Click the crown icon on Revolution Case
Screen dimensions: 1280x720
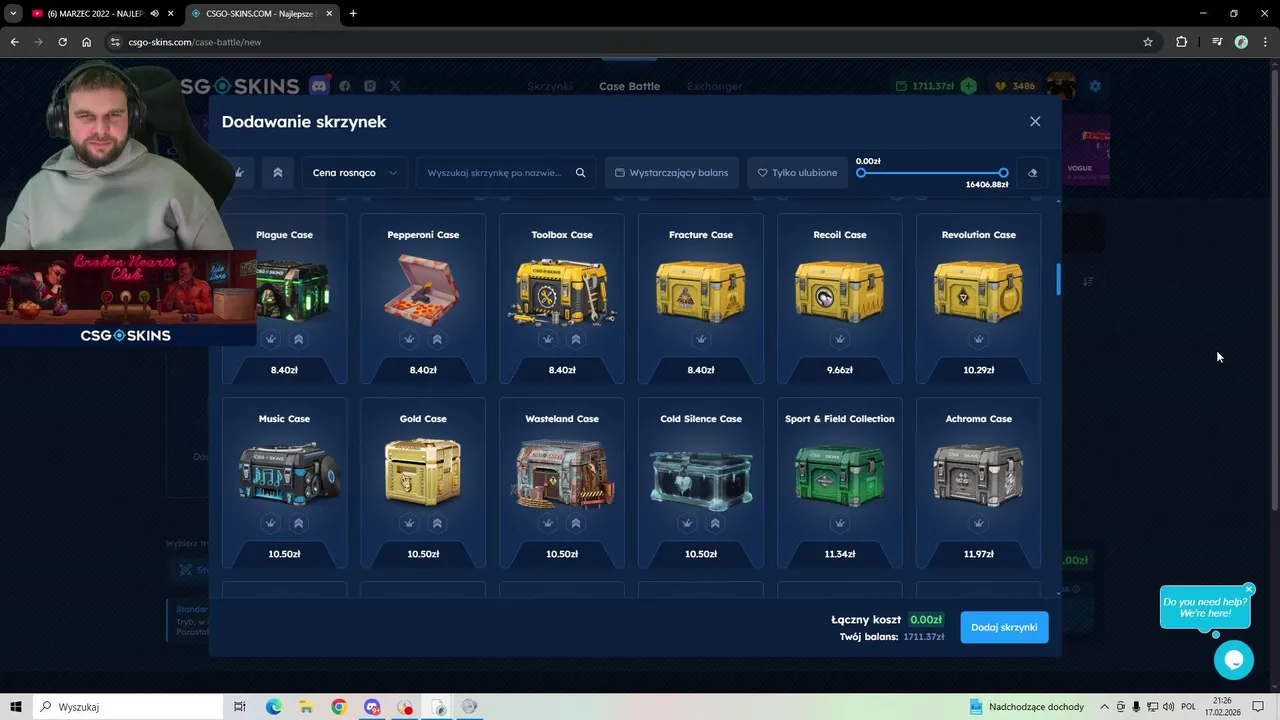(979, 339)
